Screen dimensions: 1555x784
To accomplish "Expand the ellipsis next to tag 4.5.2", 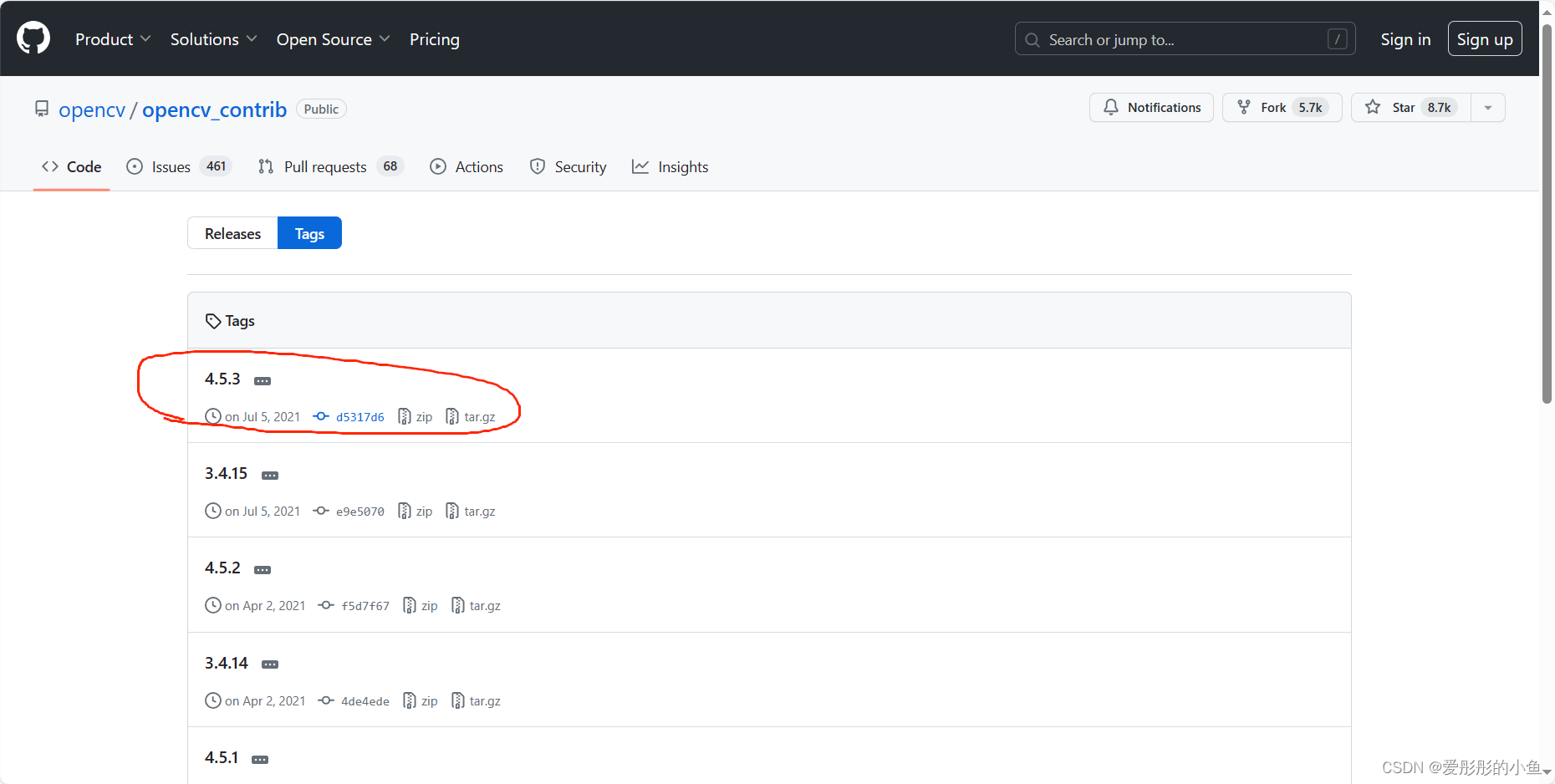I will 263,570.
